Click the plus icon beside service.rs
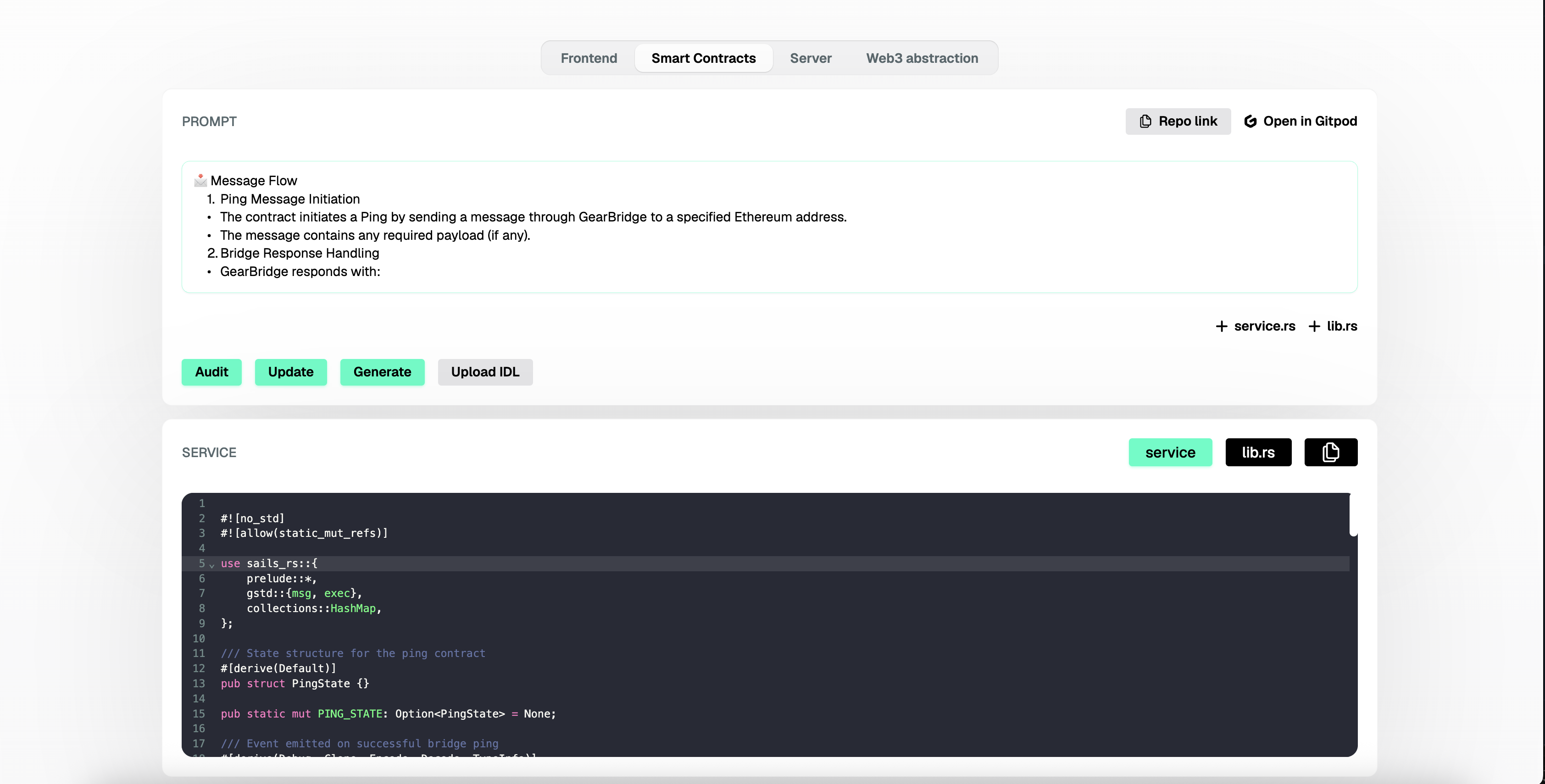The width and height of the screenshot is (1545, 784). (x=1221, y=326)
